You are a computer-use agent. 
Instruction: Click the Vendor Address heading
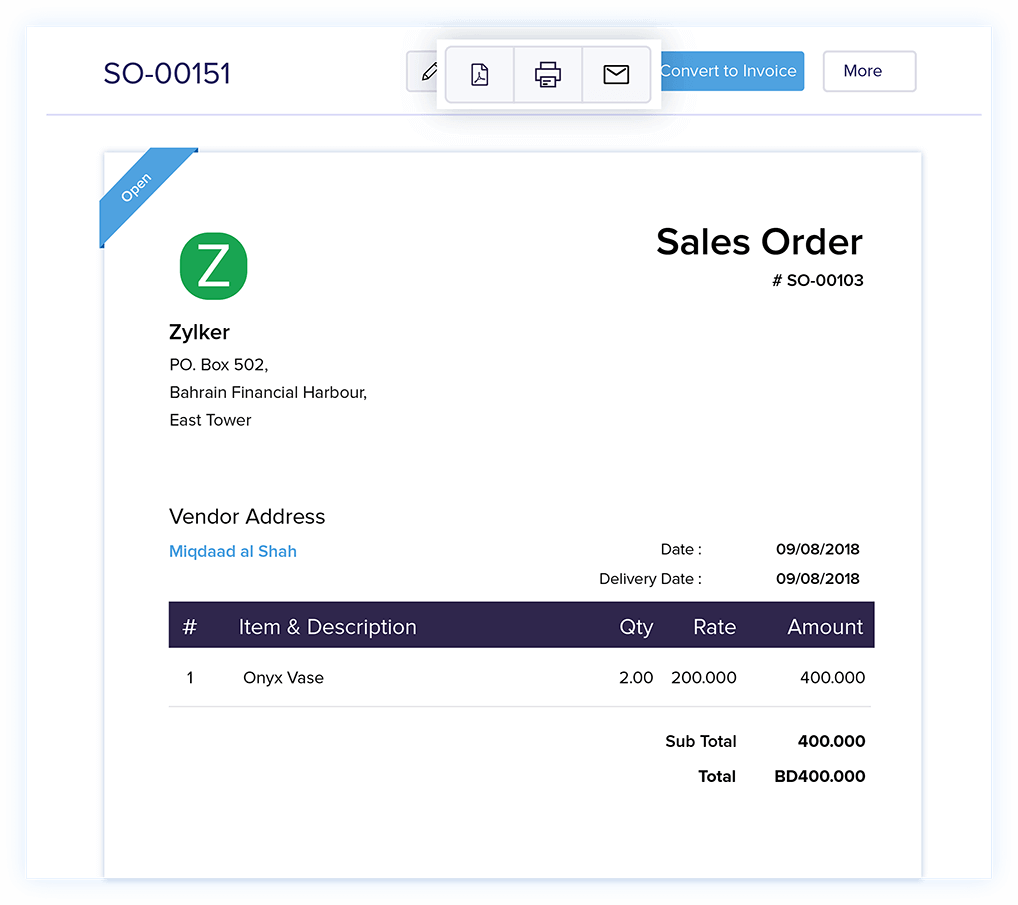pyautogui.click(x=247, y=517)
